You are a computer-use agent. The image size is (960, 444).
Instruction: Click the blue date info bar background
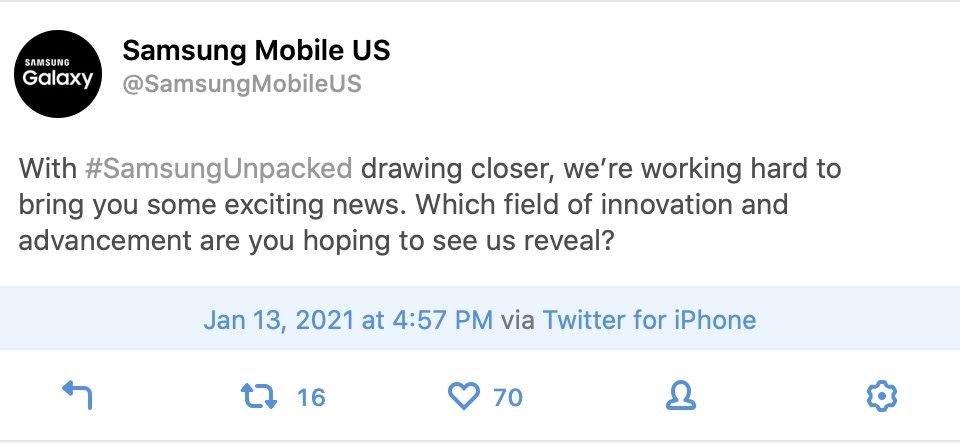coord(480,318)
